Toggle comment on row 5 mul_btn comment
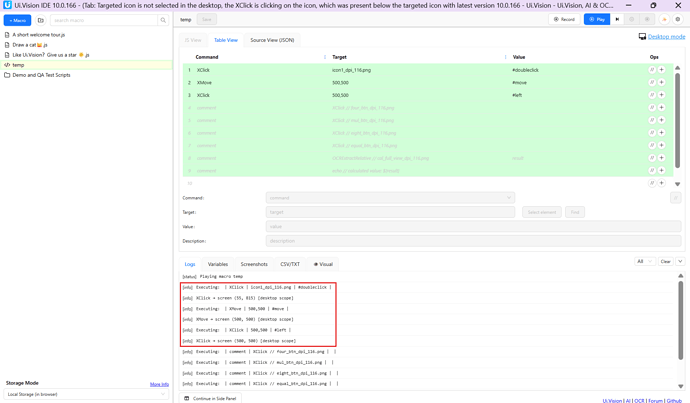690x403 pixels. tap(652, 120)
